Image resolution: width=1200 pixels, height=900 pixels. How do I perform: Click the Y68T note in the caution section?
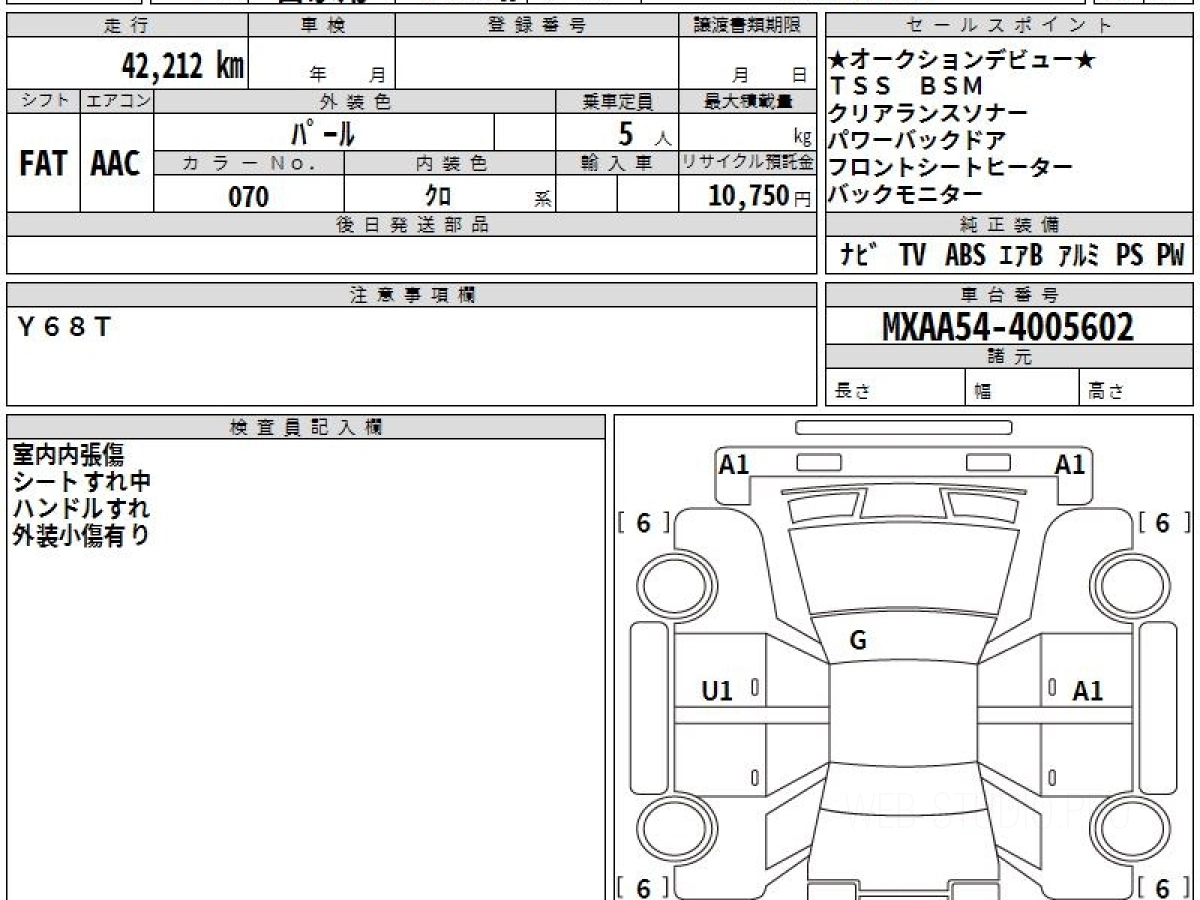click(x=65, y=327)
